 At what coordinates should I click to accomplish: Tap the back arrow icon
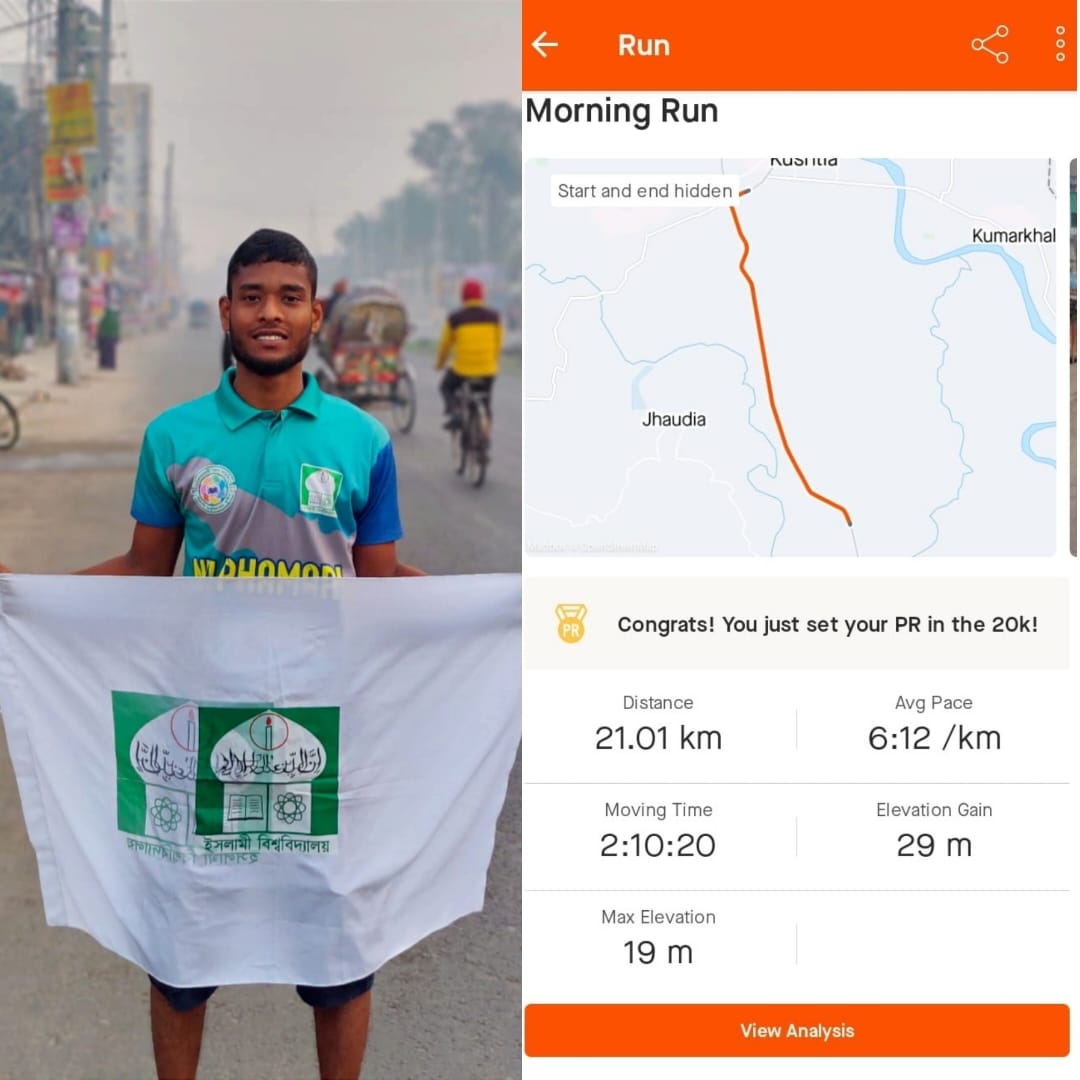point(544,45)
